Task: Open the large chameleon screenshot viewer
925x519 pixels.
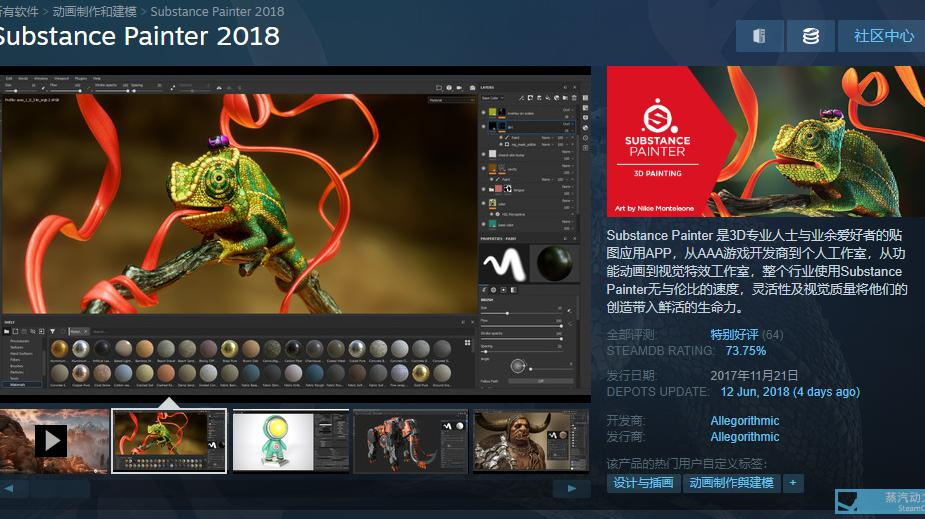Action: [295, 234]
